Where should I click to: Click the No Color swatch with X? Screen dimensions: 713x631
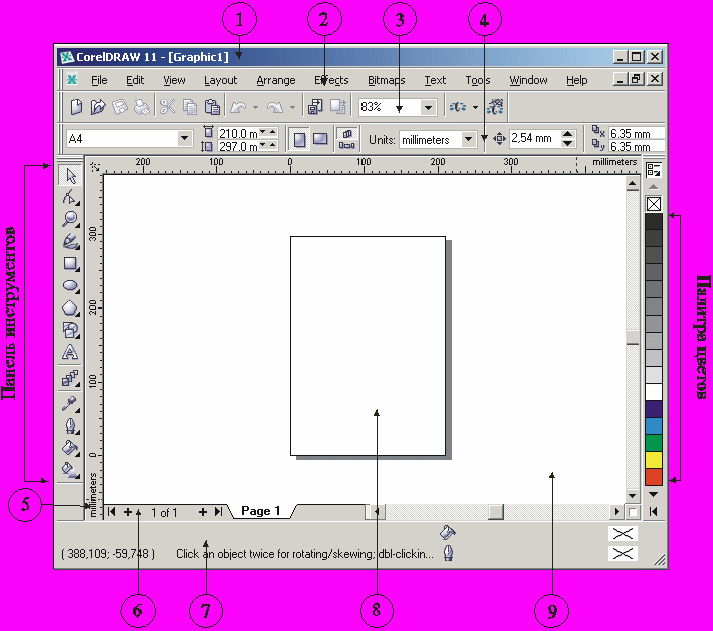pos(654,204)
